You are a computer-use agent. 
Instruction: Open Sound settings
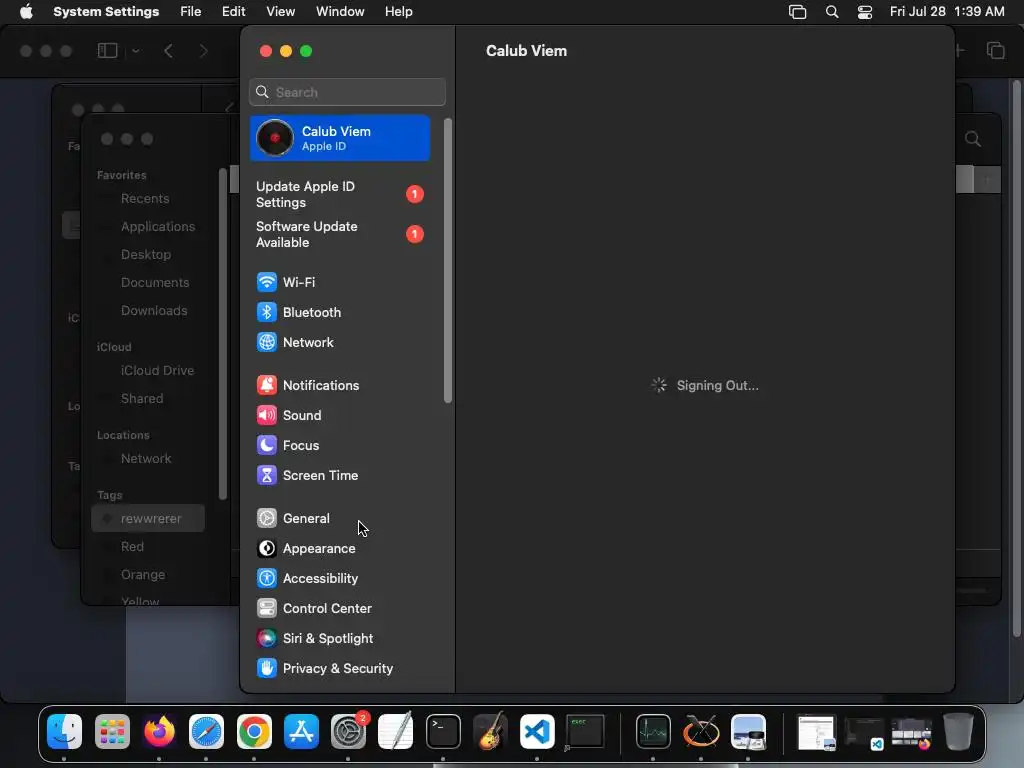tap(340, 415)
